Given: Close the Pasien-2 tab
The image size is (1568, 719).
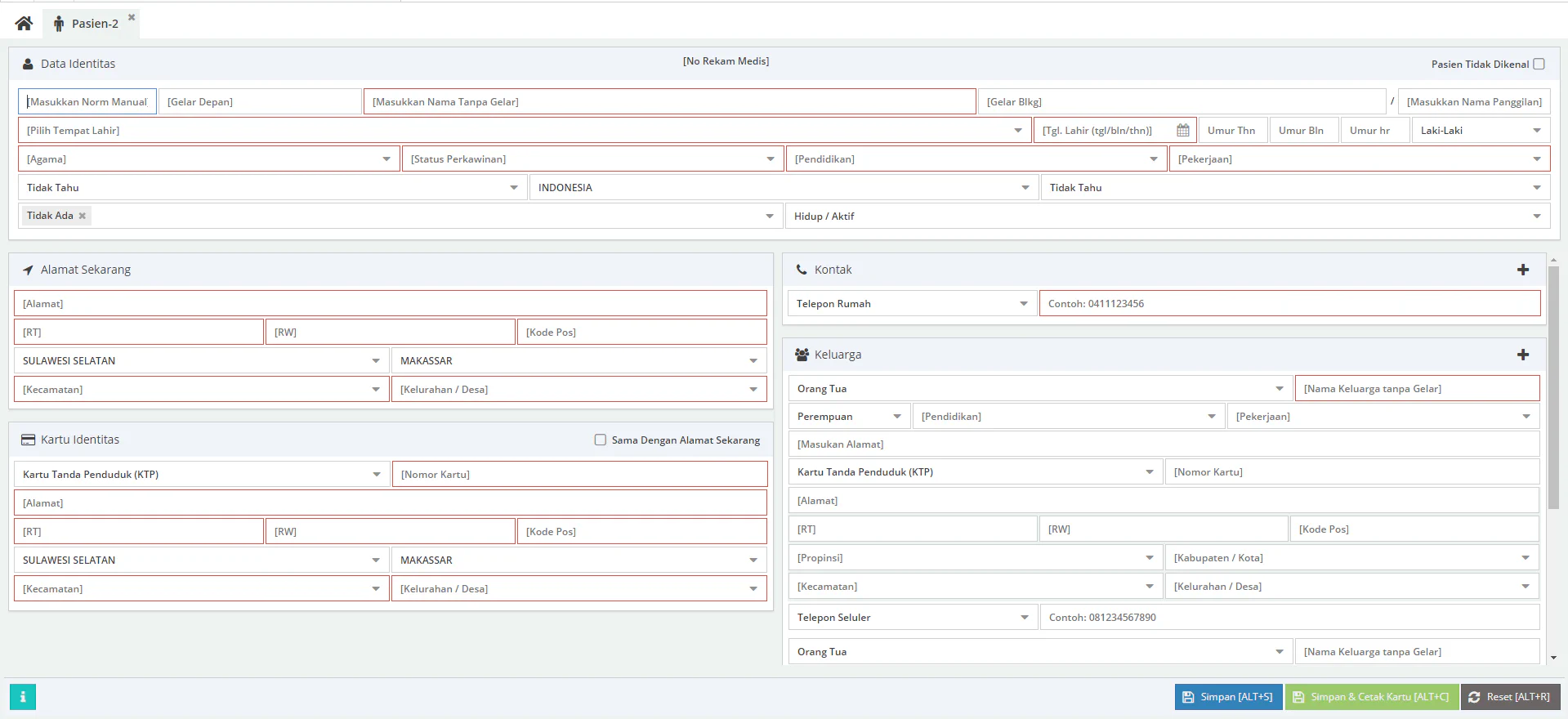Looking at the screenshot, I should 132,16.
